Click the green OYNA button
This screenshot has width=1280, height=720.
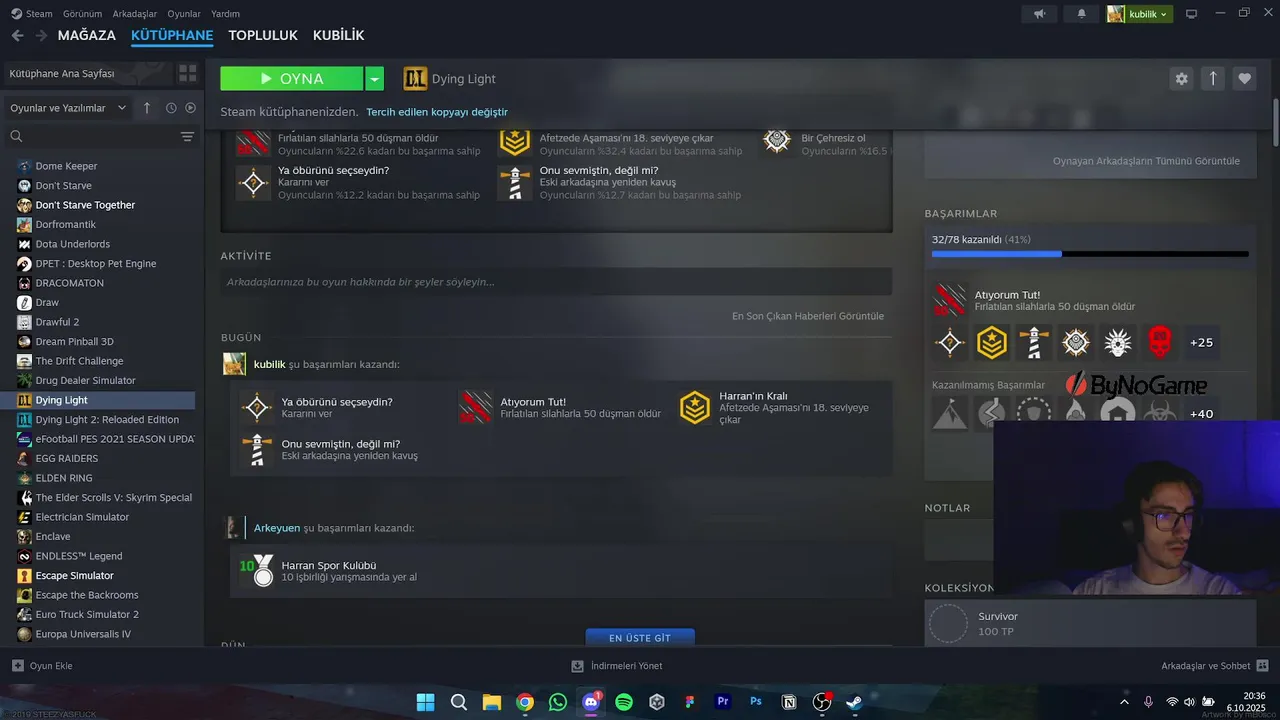tap(292, 78)
